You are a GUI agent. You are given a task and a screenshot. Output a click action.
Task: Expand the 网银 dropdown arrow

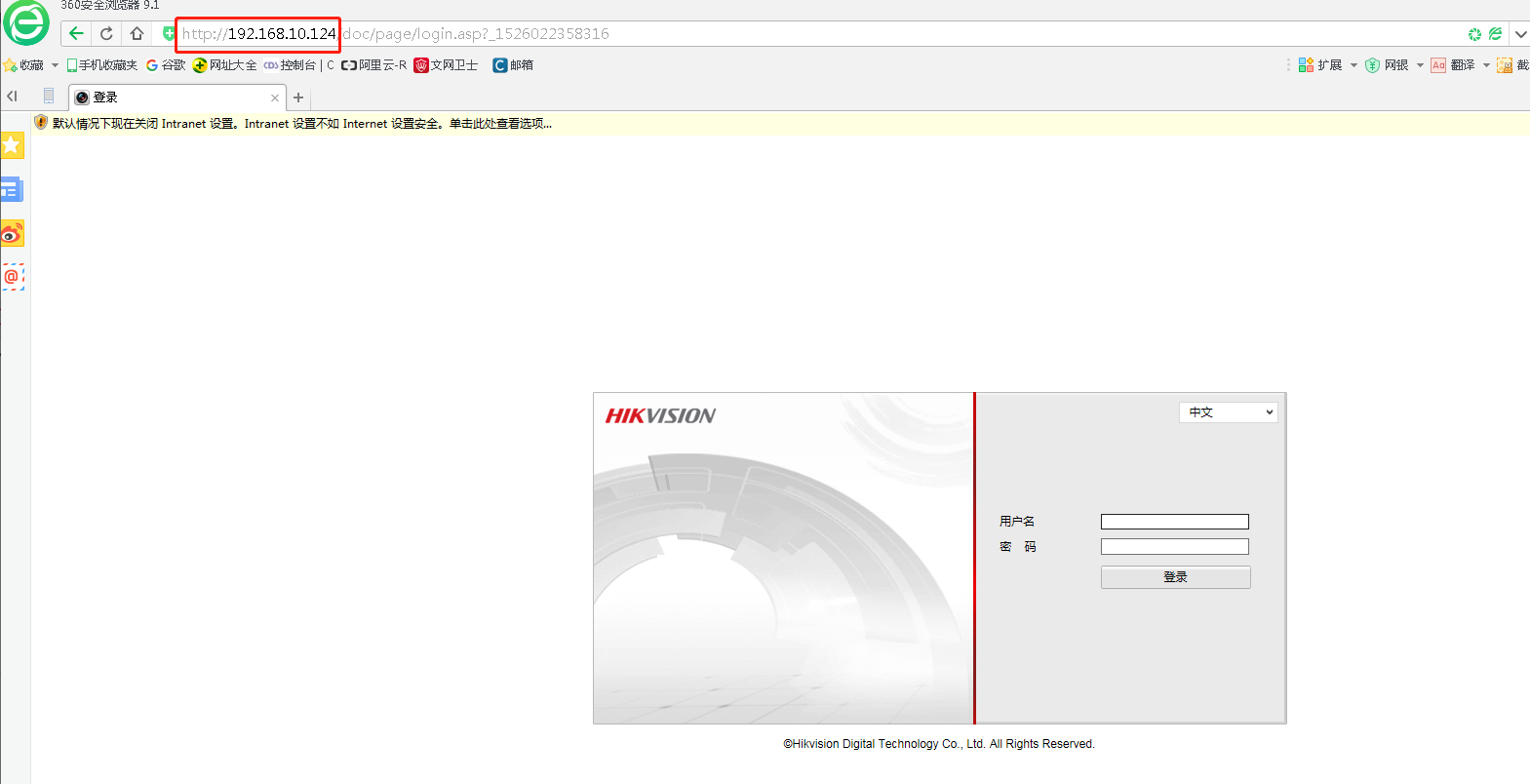tap(1420, 65)
